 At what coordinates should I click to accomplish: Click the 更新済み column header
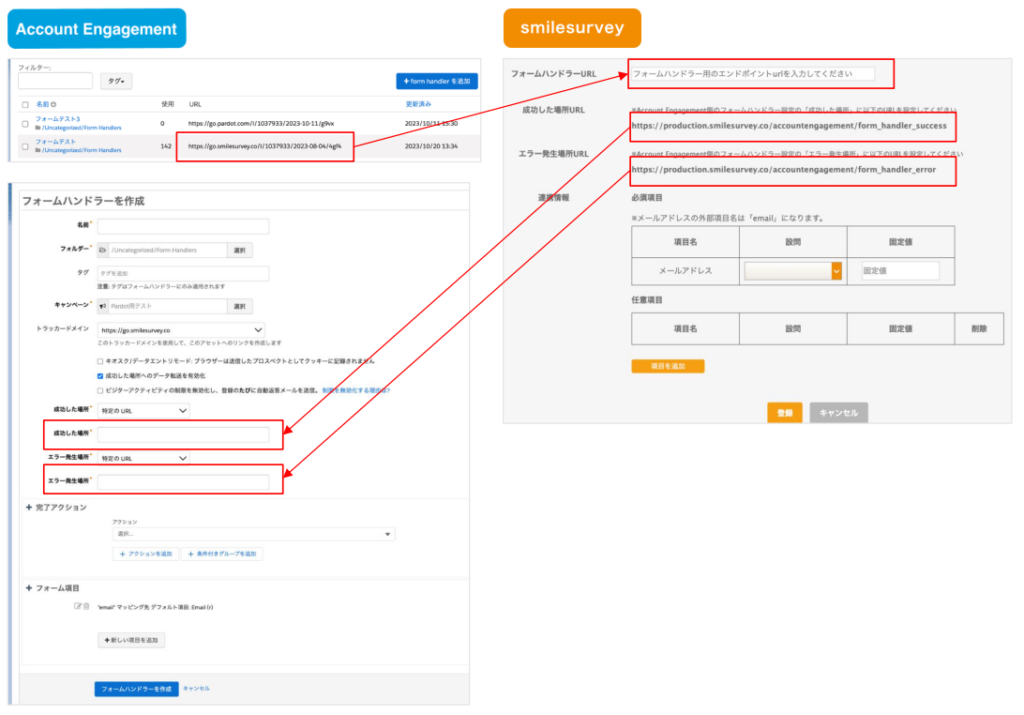pos(418,104)
